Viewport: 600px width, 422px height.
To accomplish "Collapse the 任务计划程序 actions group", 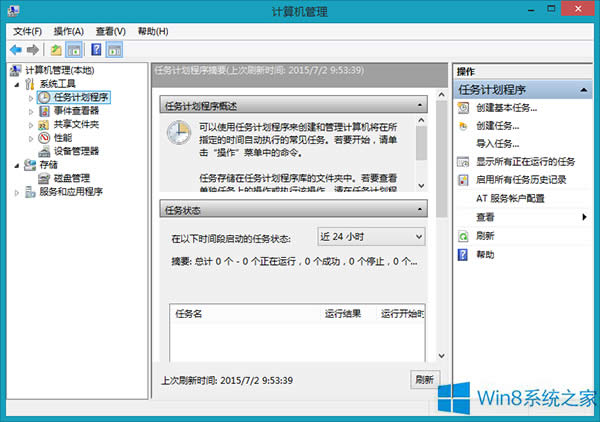I will point(584,90).
